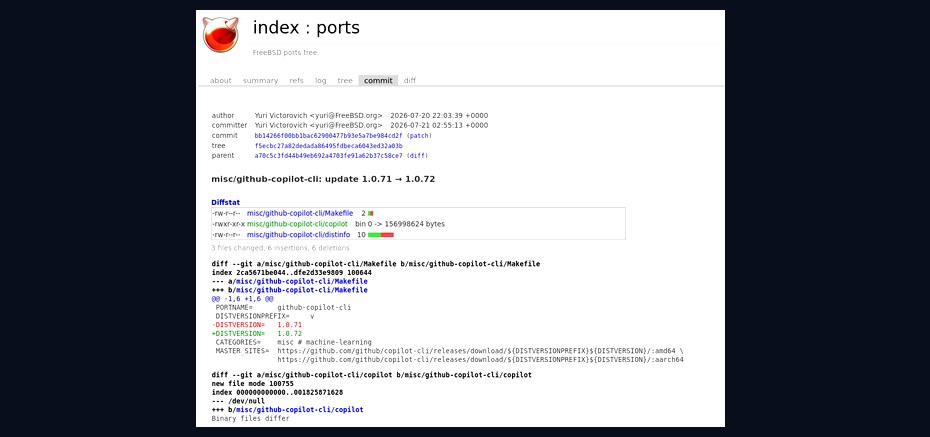Open b/misc/github-copilot-cli/copilot link in the diff
This screenshot has height=437, width=930.
[300, 410]
